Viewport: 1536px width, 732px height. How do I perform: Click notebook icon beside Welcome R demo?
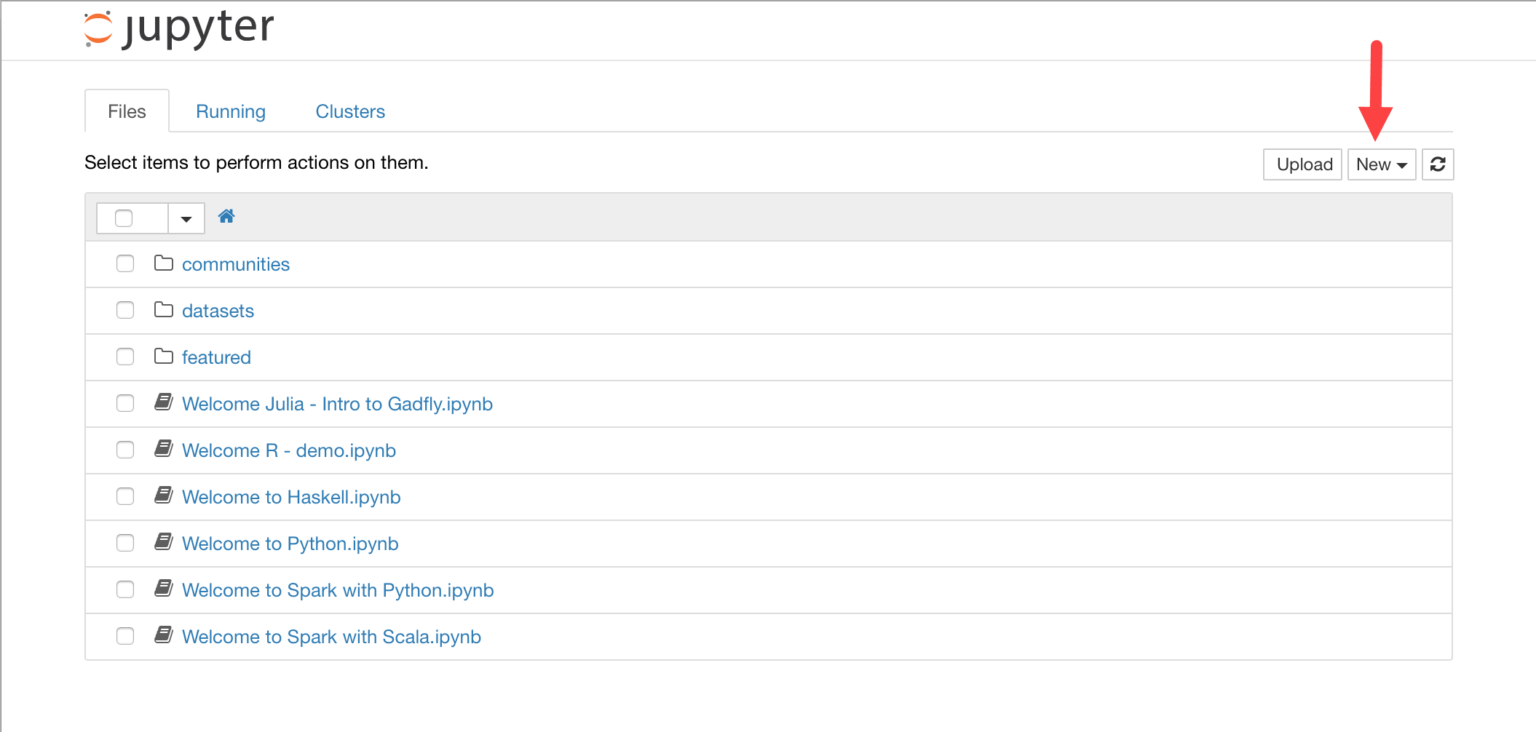(164, 450)
